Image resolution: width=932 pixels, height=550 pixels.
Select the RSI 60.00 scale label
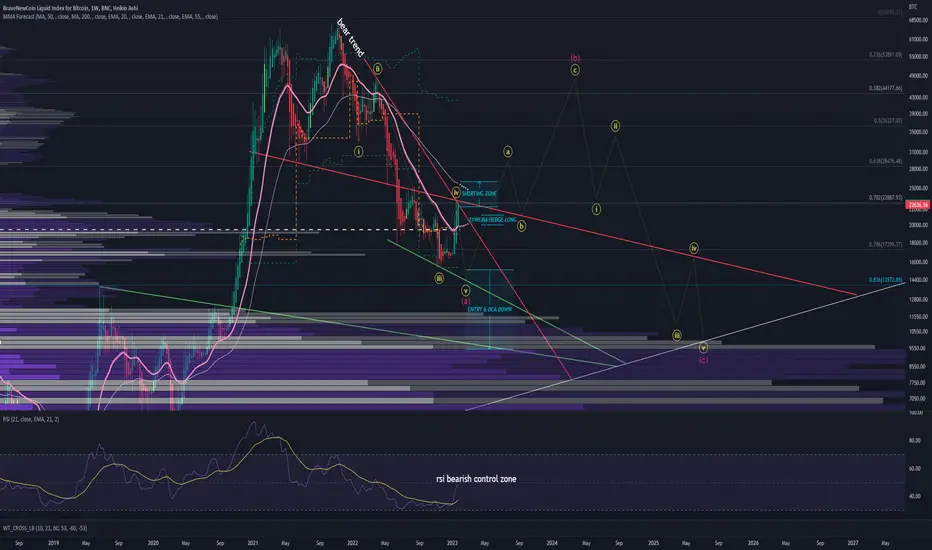tap(914, 469)
